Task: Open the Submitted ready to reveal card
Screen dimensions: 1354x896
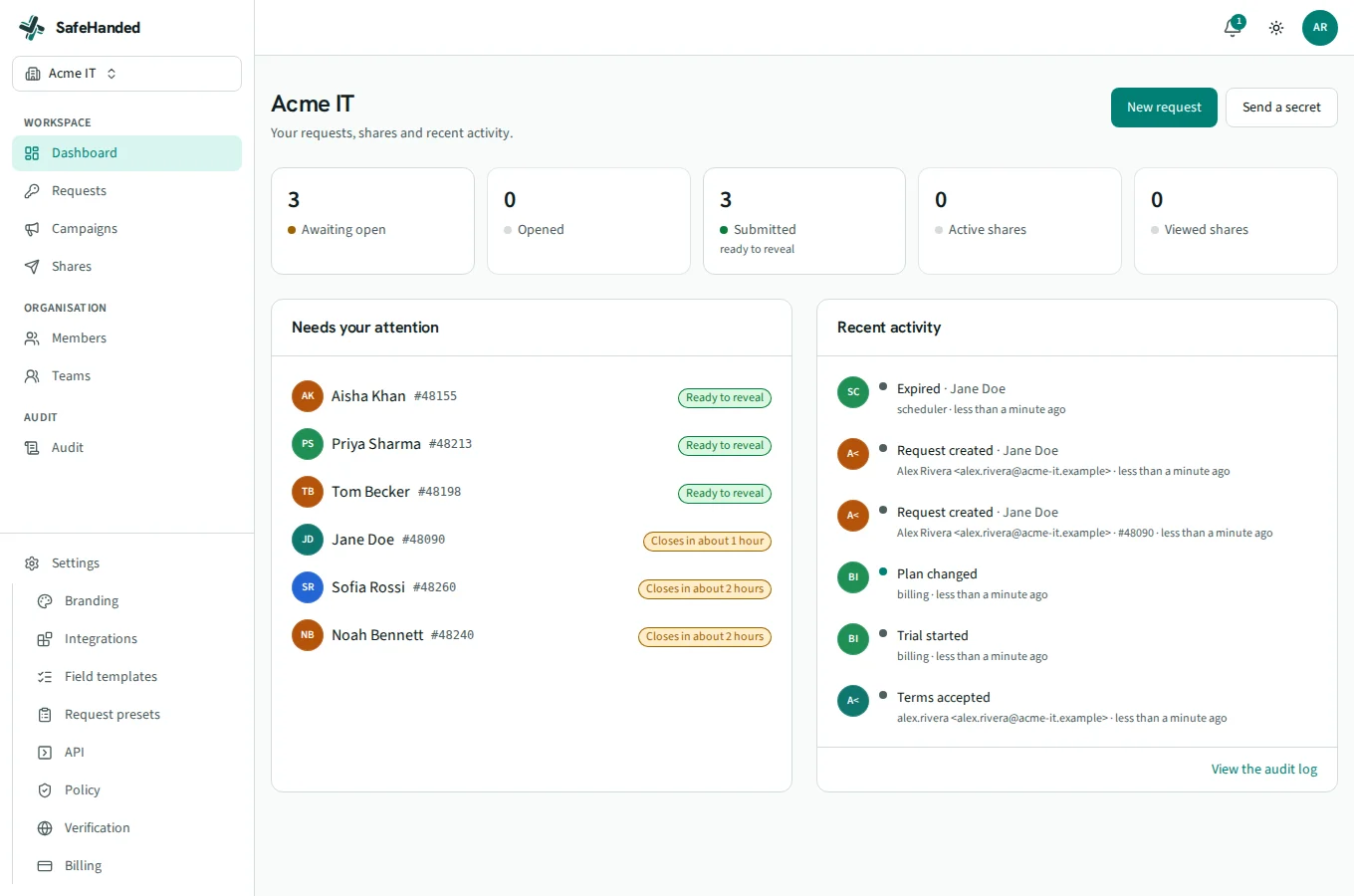Action: (804, 221)
